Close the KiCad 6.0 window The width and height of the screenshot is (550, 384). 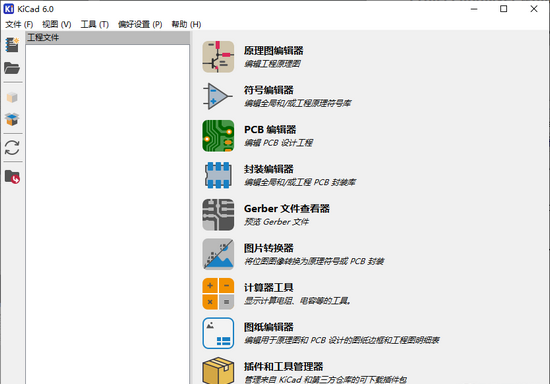534,9
